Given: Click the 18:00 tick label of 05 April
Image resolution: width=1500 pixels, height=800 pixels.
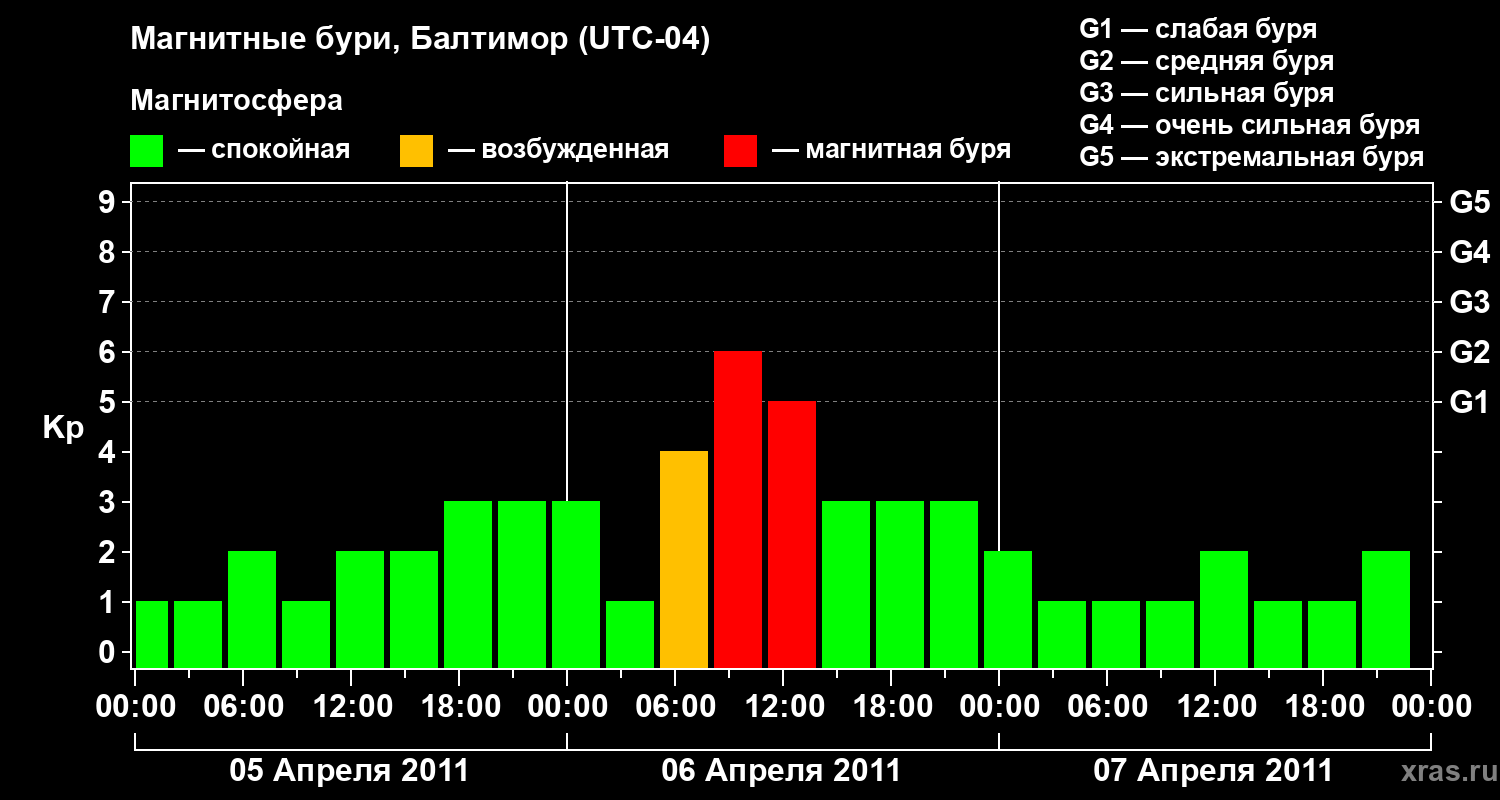Looking at the screenshot, I should tap(459, 707).
